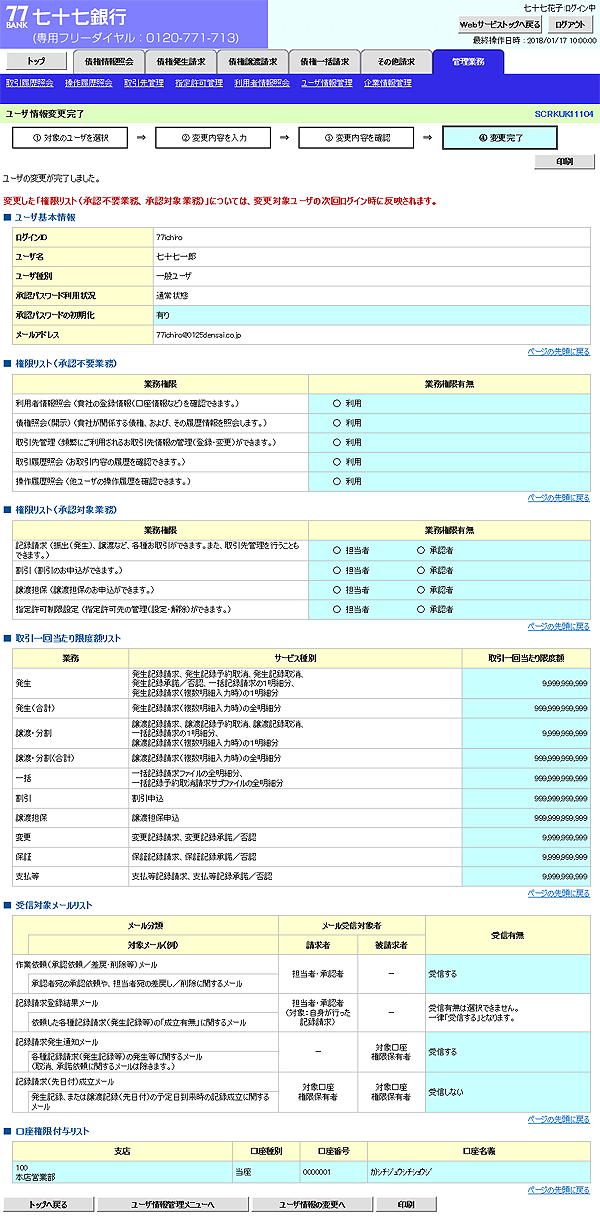Open the トップ tab
Screen dimensions: 600x1218
(35, 62)
